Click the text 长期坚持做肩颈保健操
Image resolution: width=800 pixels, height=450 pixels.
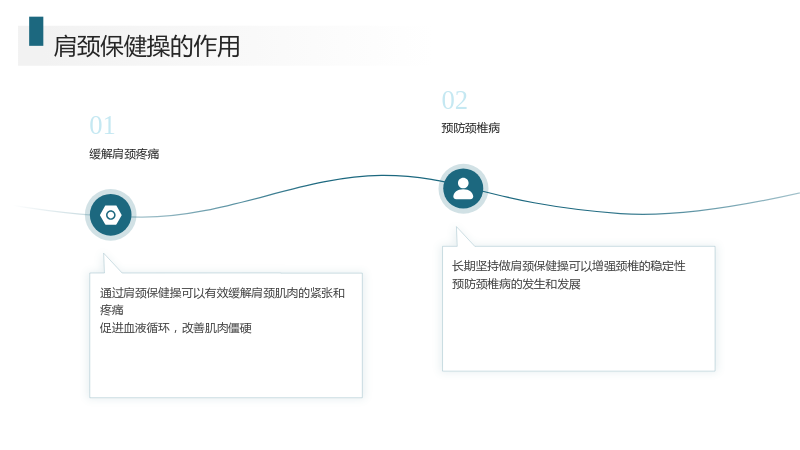click(510, 266)
